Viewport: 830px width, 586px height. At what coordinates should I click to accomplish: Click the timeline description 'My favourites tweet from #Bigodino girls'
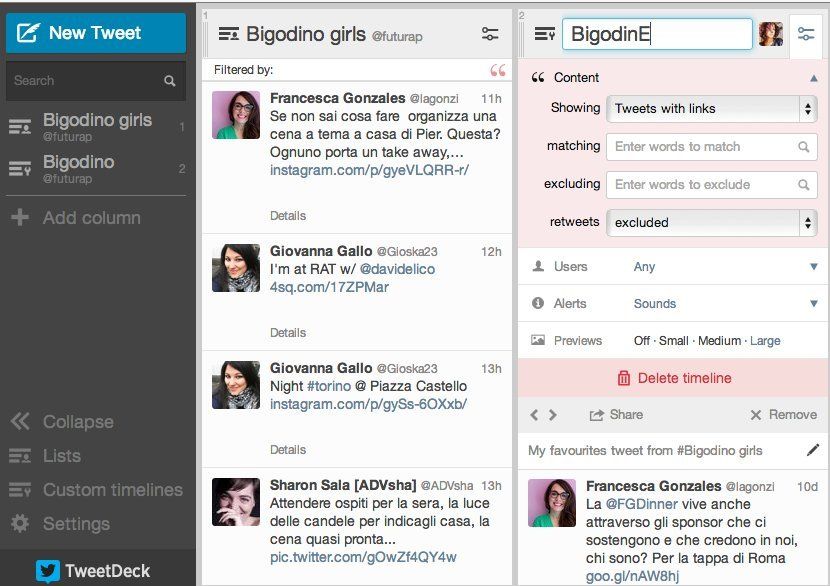[x=645, y=451]
